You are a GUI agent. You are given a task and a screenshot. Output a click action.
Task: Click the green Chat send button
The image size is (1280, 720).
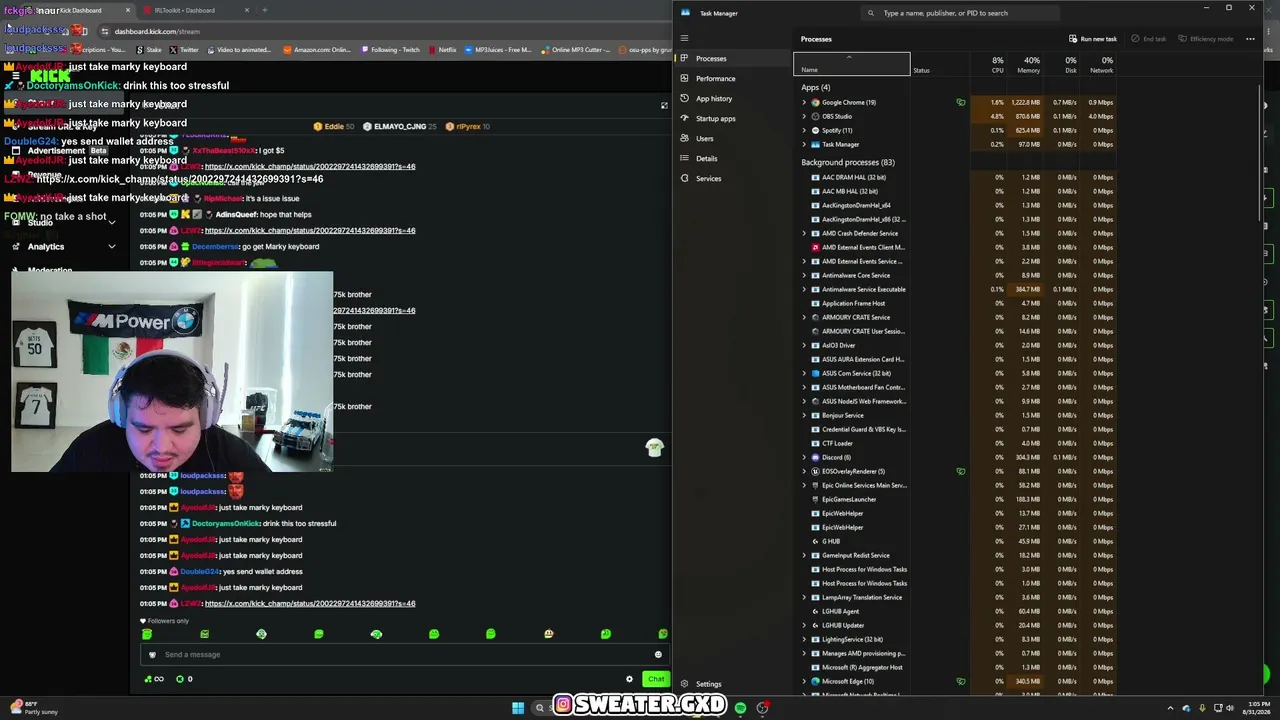tap(656, 679)
